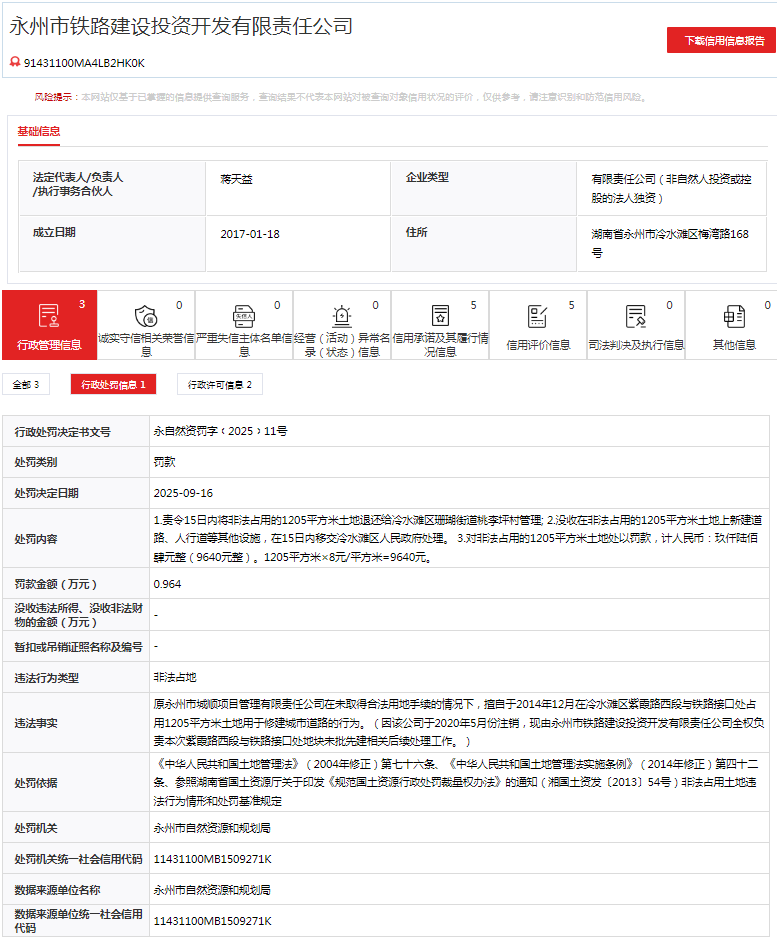Screen dimensions: 777x938
Task: Click the legal representative name 蒋天益
Action: (237, 178)
